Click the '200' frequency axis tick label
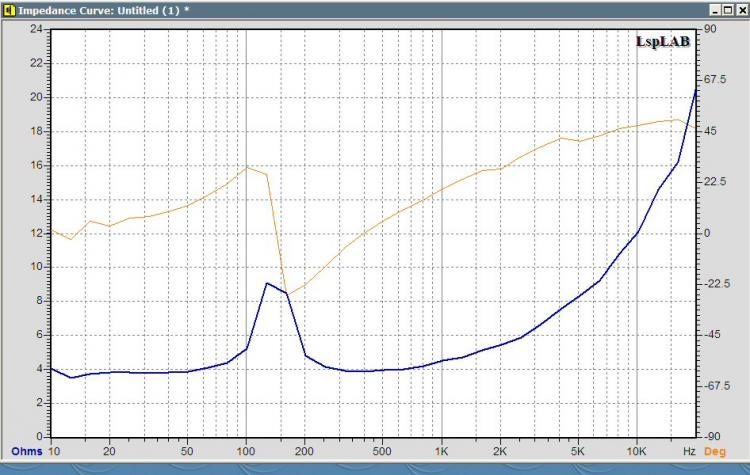 click(x=304, y=451)
